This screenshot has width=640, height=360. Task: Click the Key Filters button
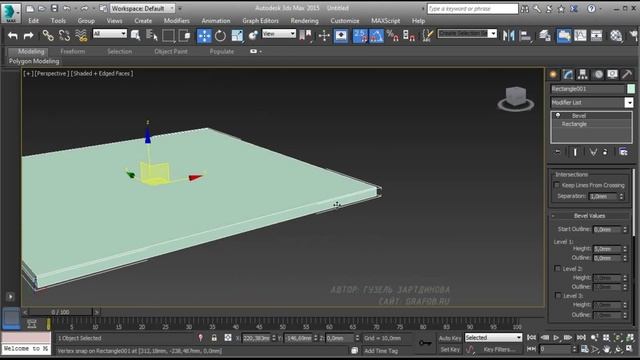(x=499, y=349)
